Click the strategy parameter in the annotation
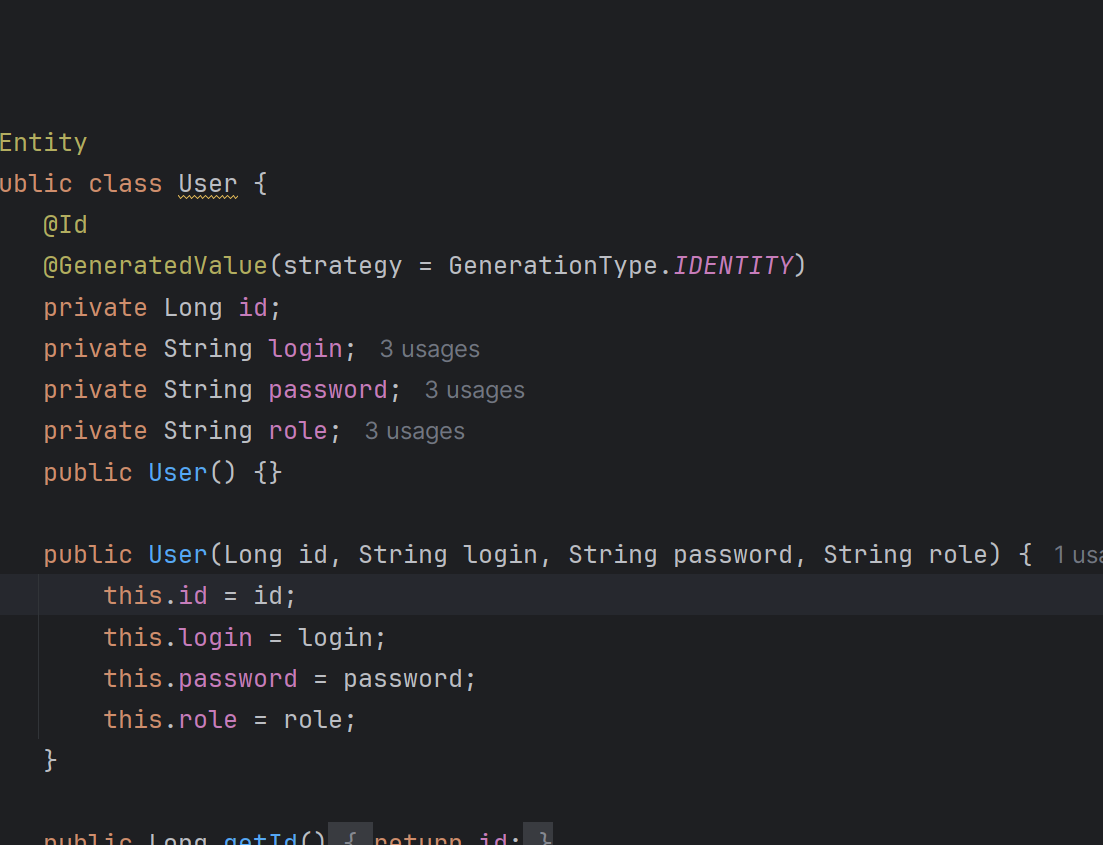This screenshot has height=845, width=1103. (x=343, y=266)
